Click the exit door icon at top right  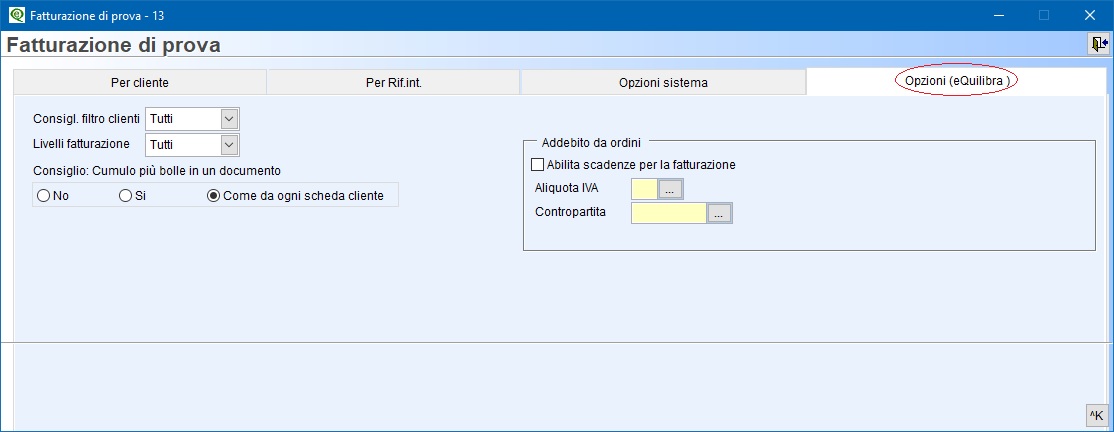click(x=1098, y=44)
